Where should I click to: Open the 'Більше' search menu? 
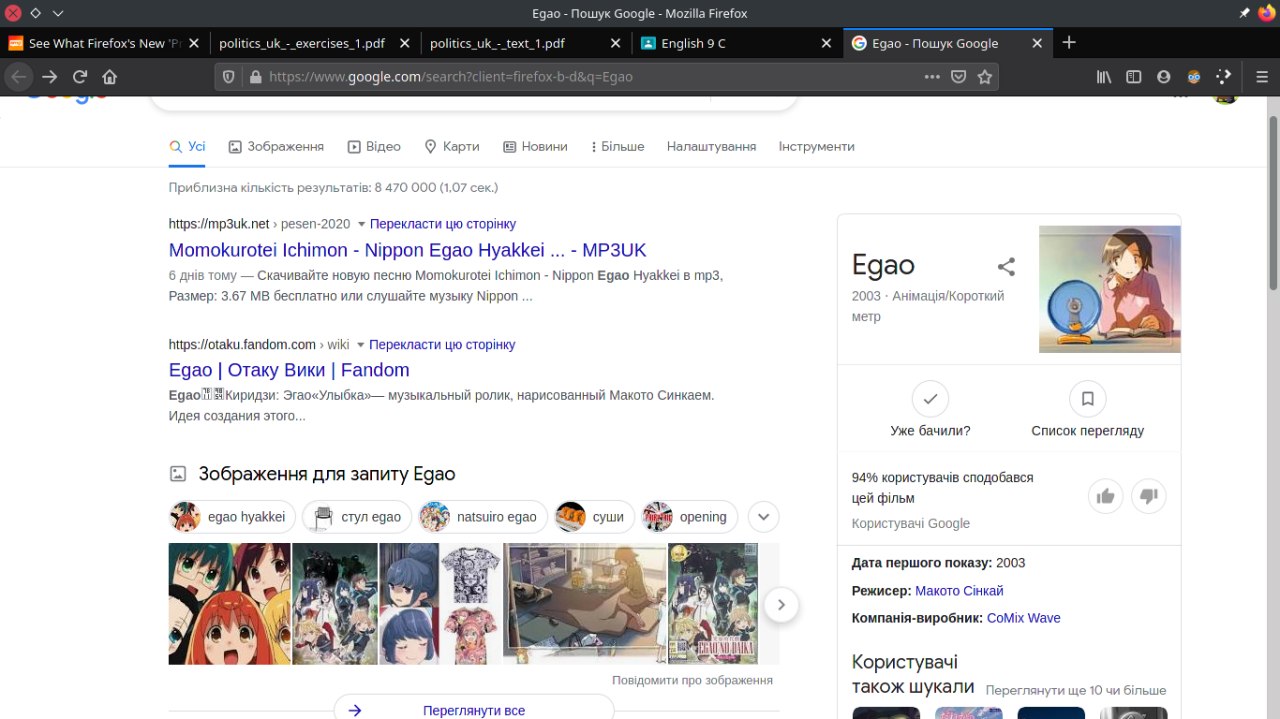[x=617, y=146]
